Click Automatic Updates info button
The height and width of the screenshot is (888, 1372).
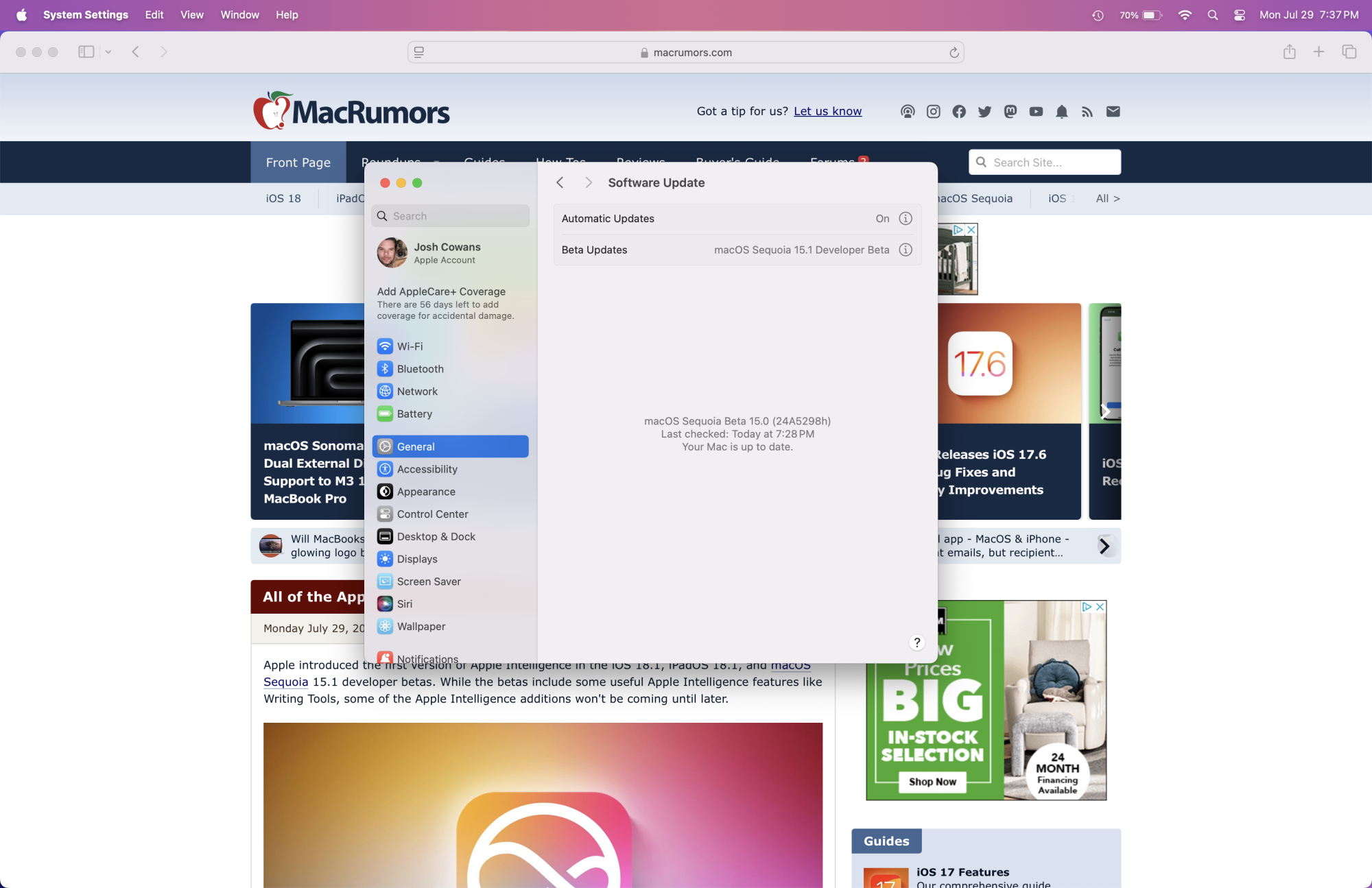pos(906,219)
